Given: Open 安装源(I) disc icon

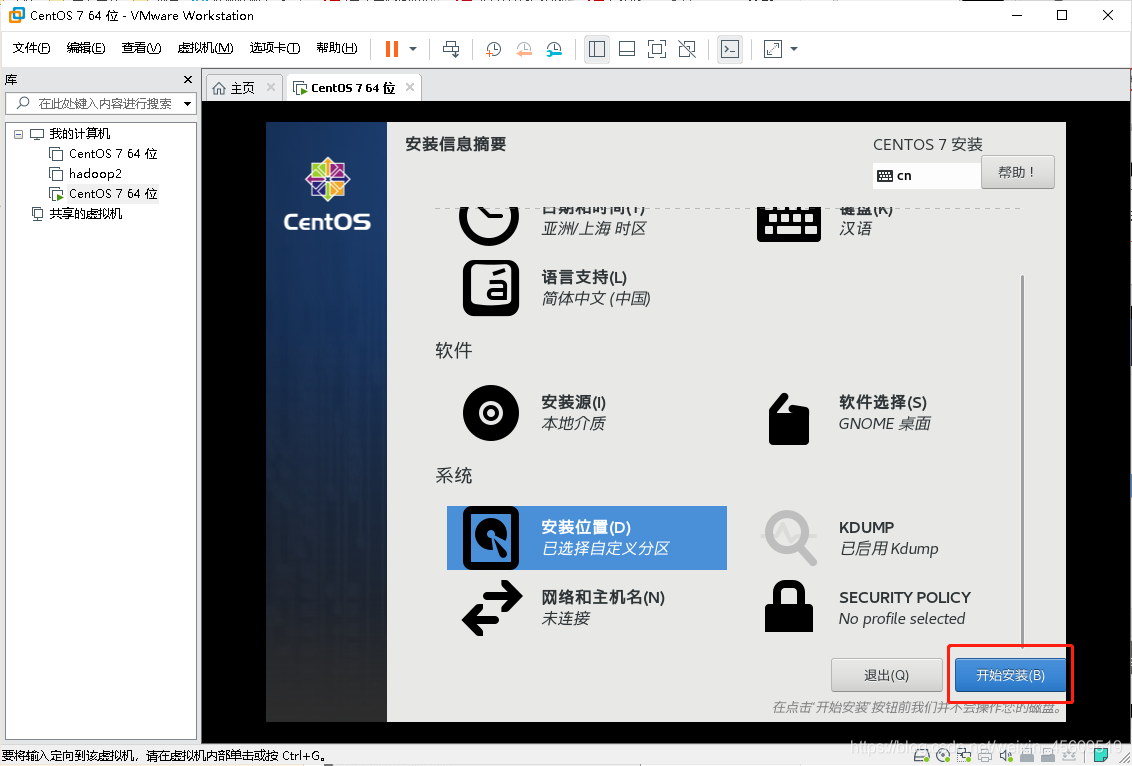Looking at the screenshot, I should click(x=491, y=413).
